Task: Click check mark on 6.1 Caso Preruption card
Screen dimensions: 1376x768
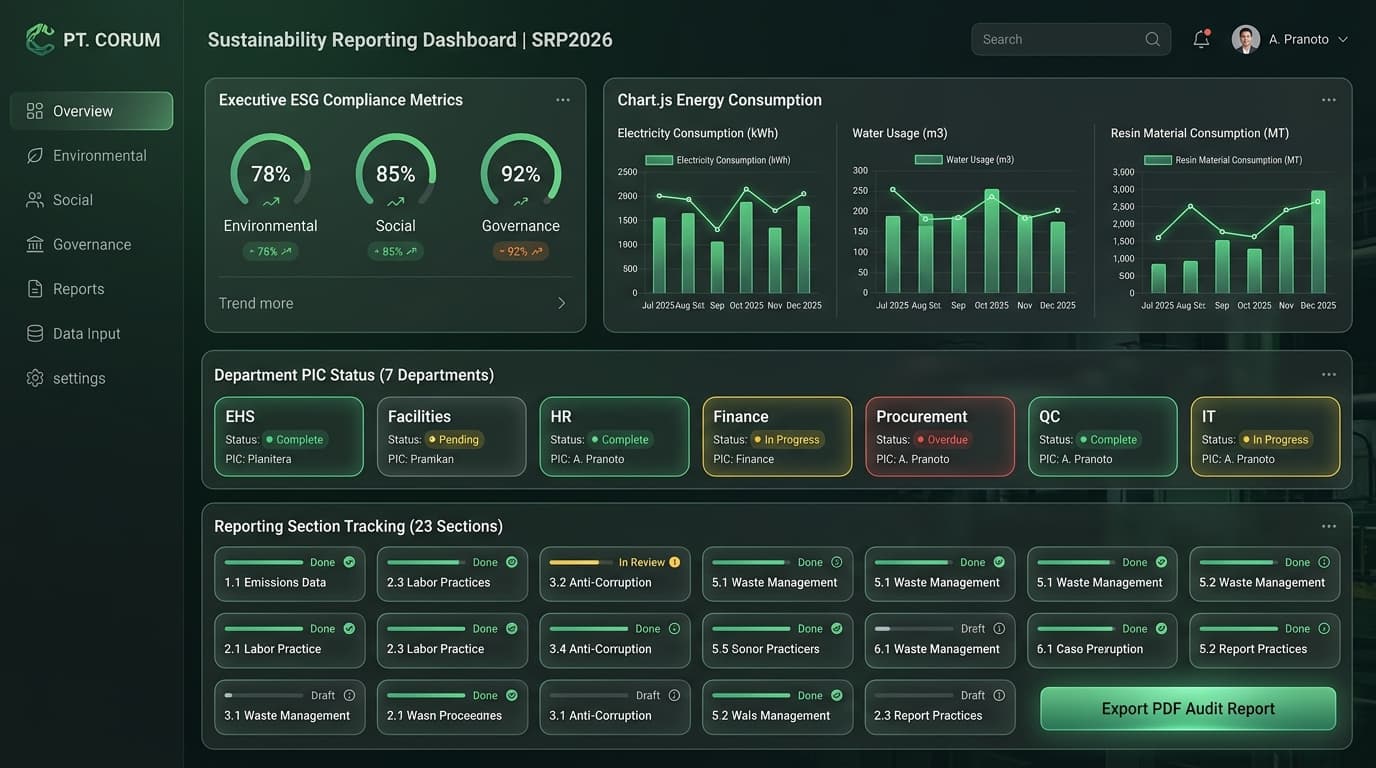Action: [1161, 629]
